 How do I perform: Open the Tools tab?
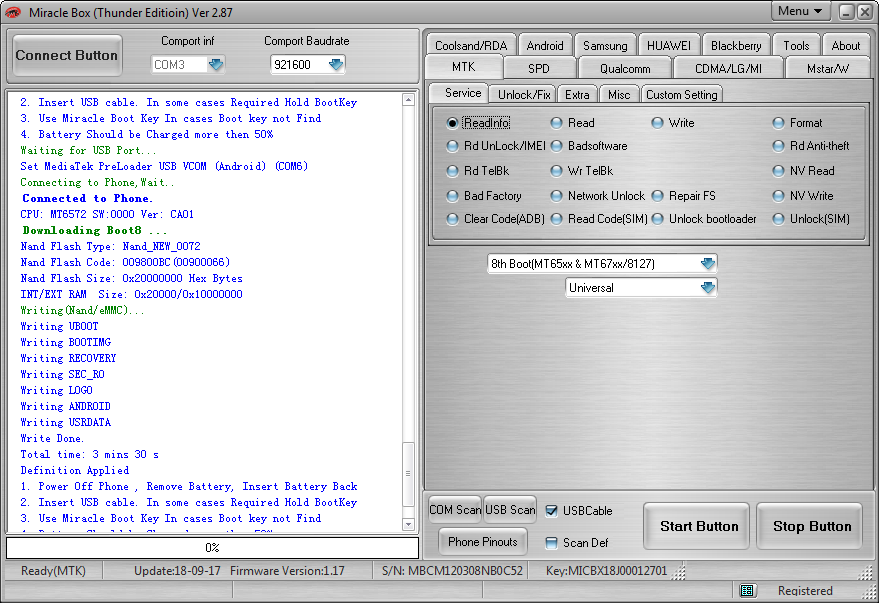[796, 45]
